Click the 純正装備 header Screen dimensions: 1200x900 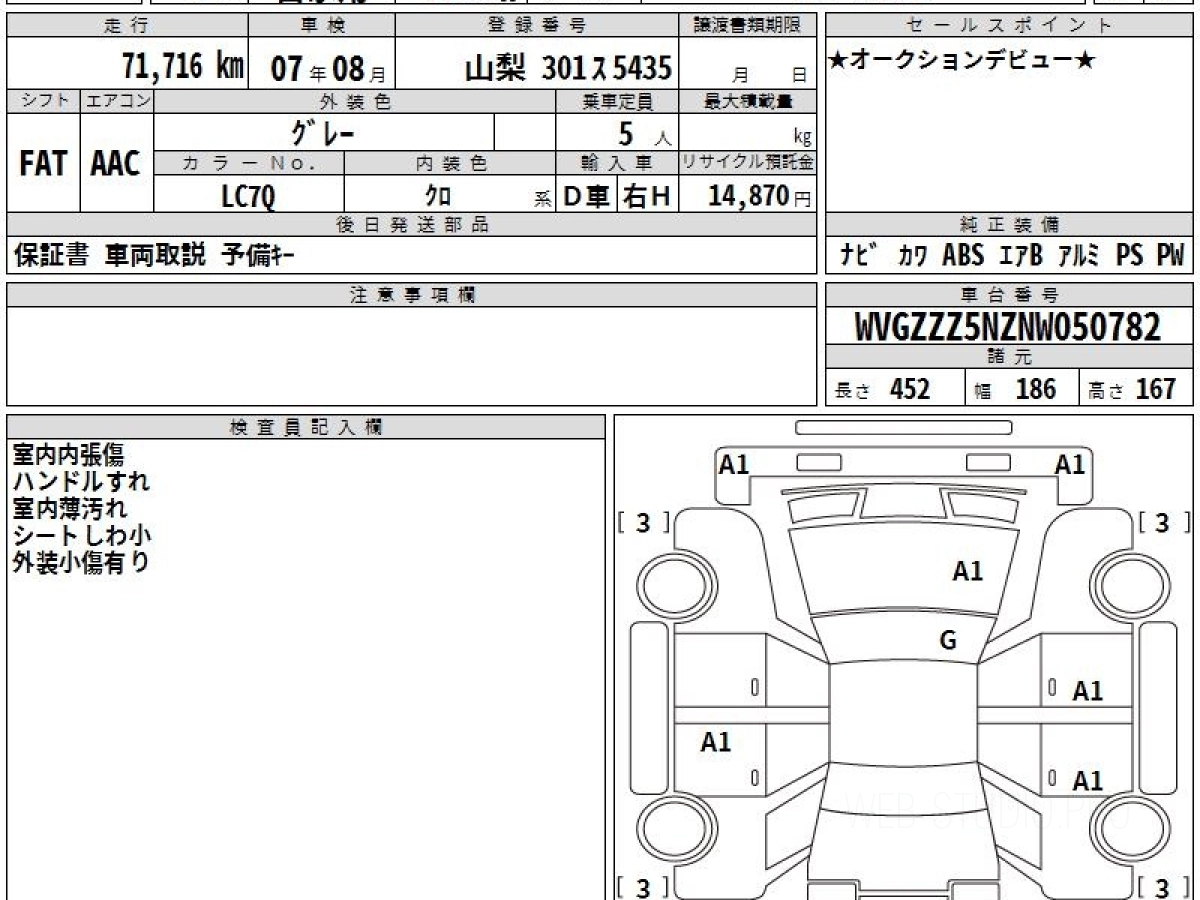click(x=1009, y=225)
